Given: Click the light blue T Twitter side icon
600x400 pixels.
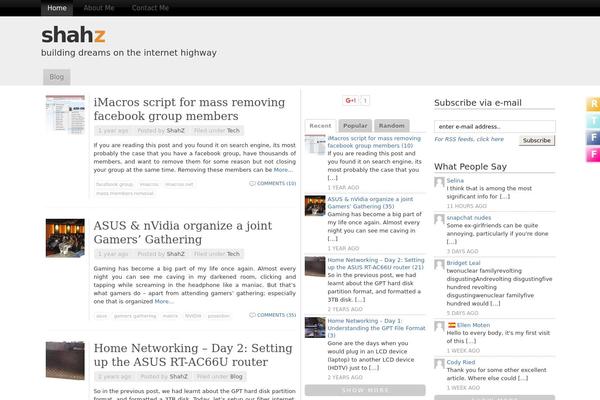Looking at the screenshot, I should pos(593,121).
